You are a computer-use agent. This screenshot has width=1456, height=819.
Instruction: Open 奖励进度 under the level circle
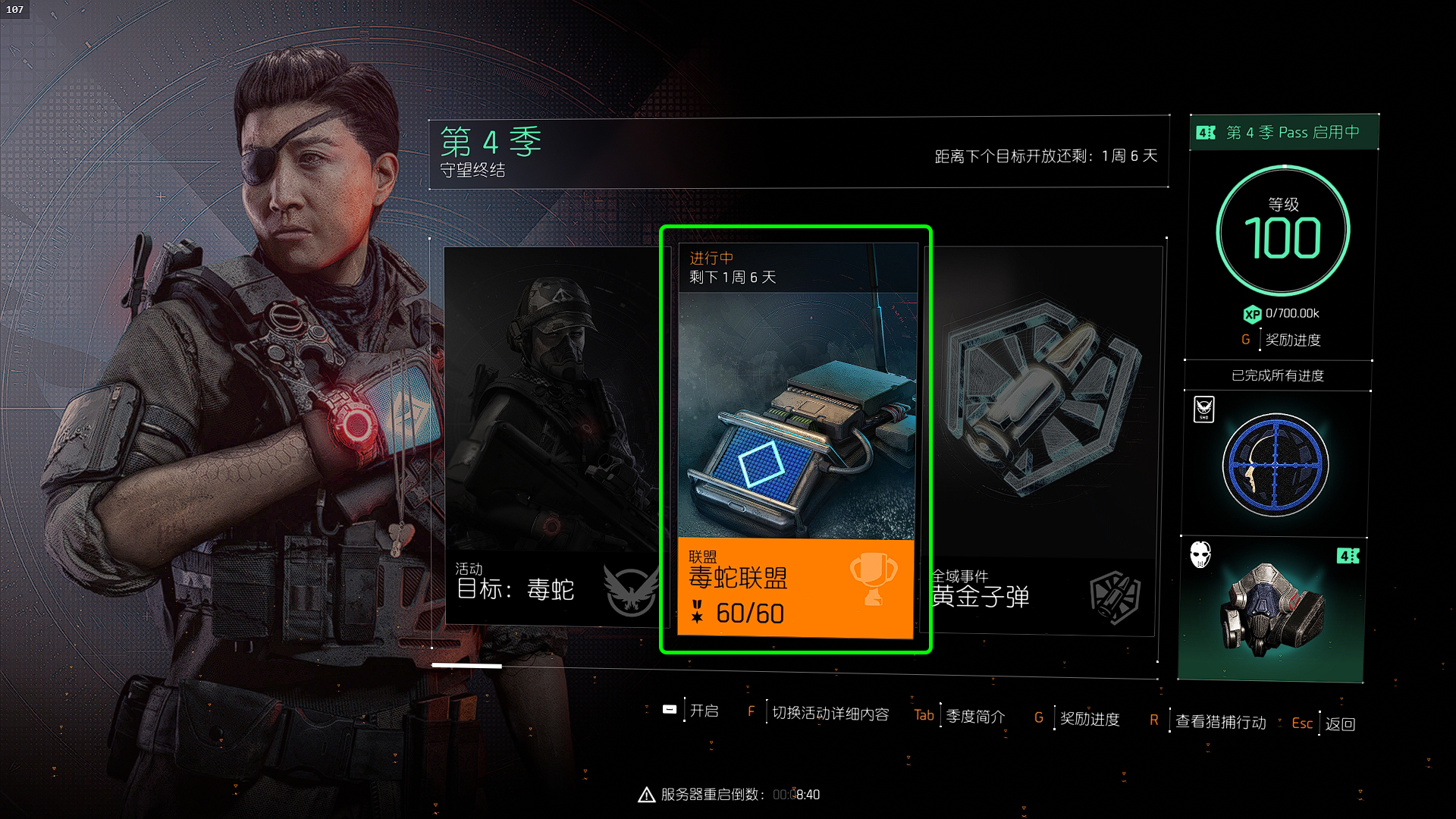coord(1292,340)
